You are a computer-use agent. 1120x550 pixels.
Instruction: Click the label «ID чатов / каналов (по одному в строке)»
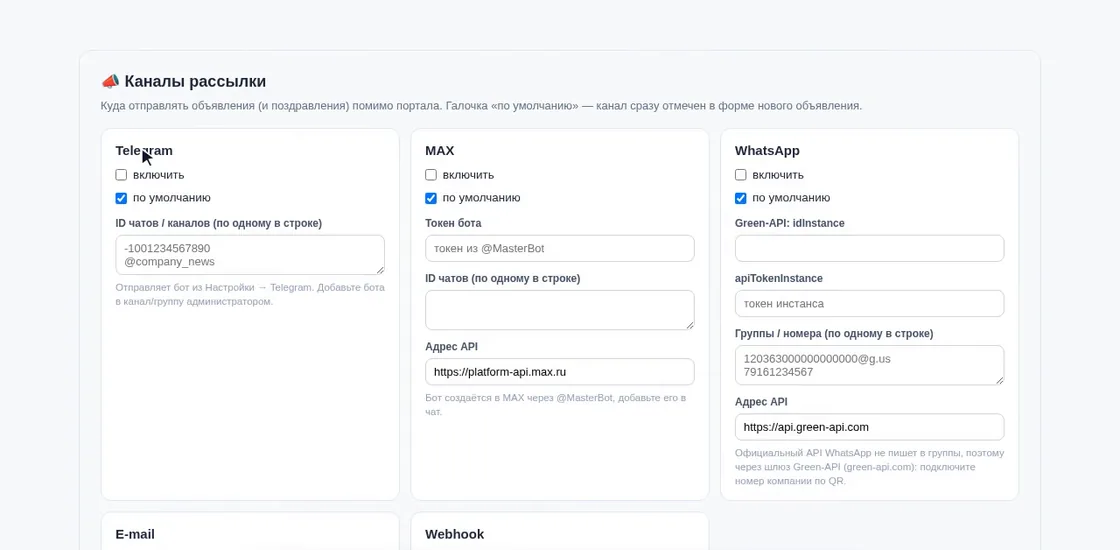tap(219, 224)
